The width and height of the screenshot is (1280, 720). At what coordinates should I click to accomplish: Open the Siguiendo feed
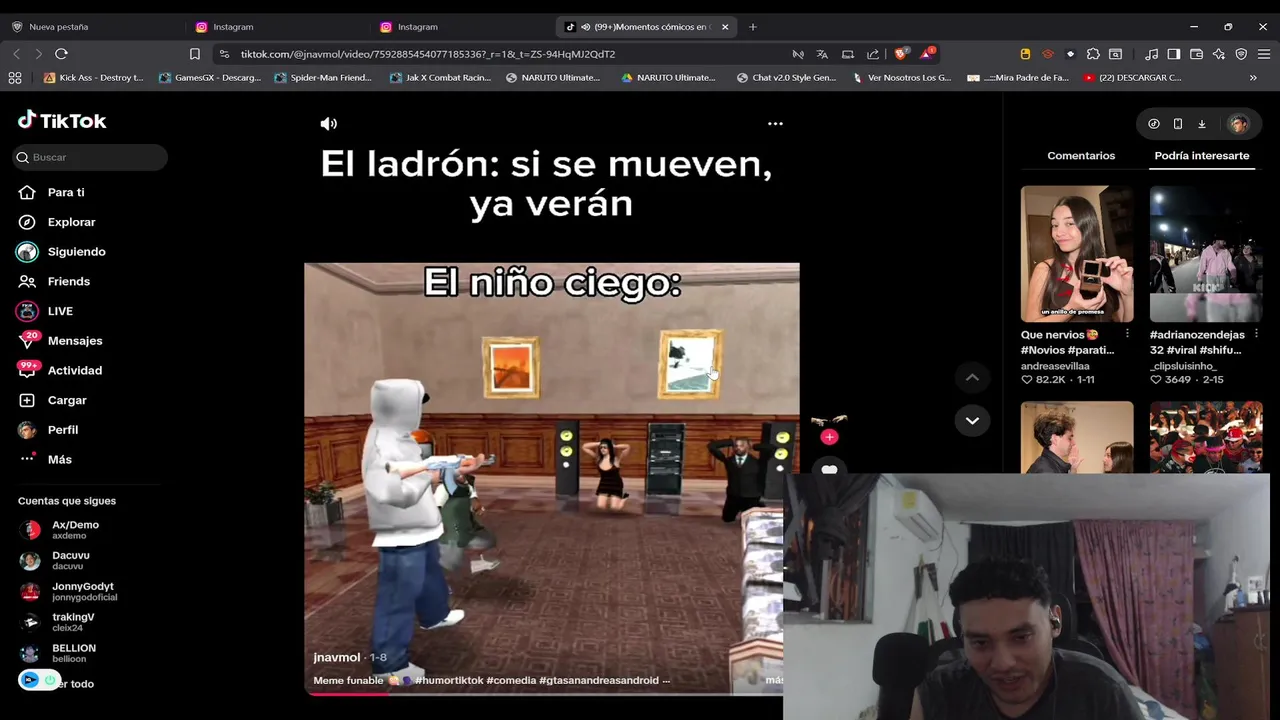pyautogui.click(x=62, y=252)
